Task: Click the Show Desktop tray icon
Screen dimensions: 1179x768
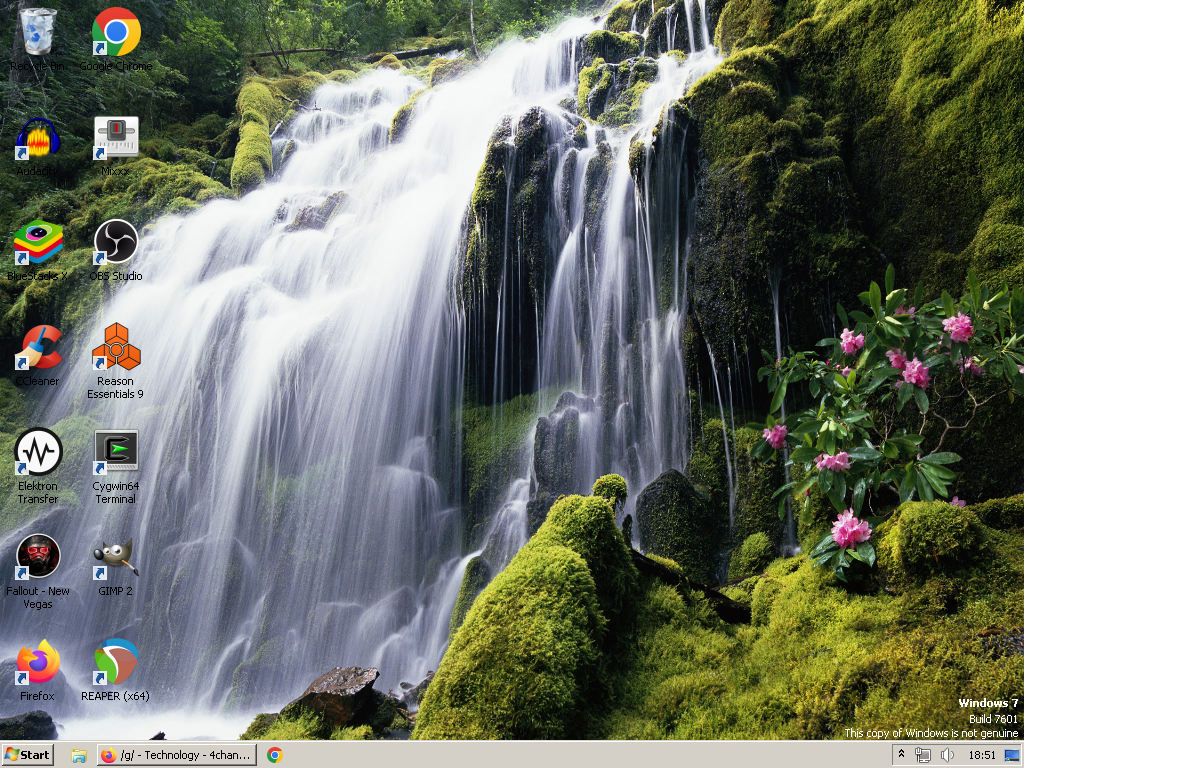Action: (1012, 755)
